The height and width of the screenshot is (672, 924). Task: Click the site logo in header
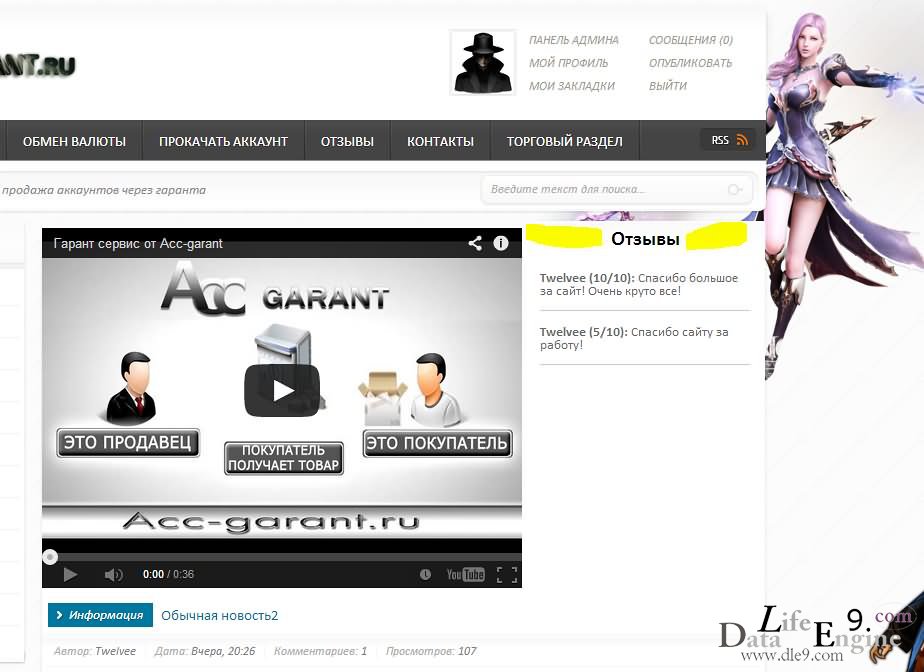38,65
